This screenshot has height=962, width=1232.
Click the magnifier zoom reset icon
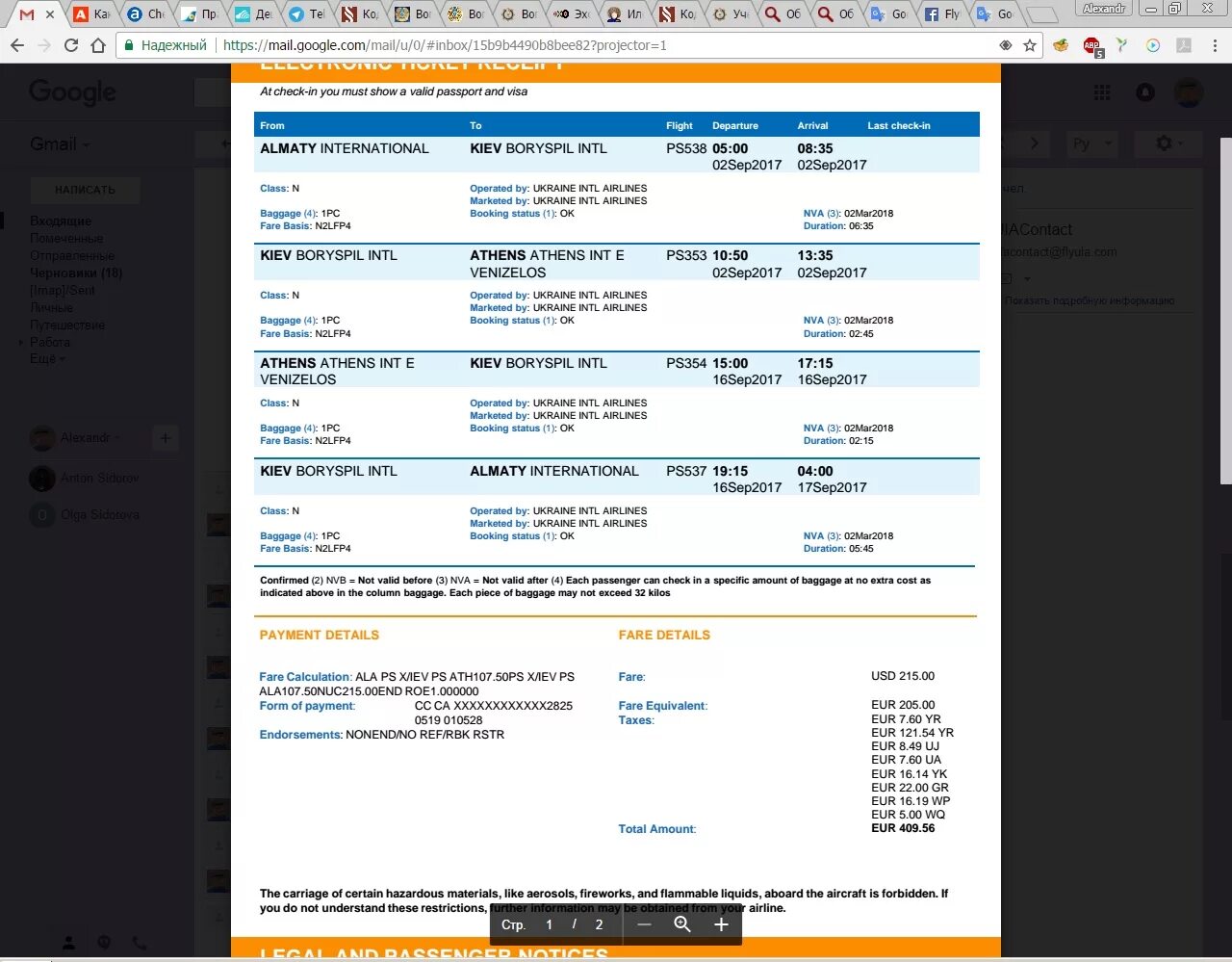[682, 924]
